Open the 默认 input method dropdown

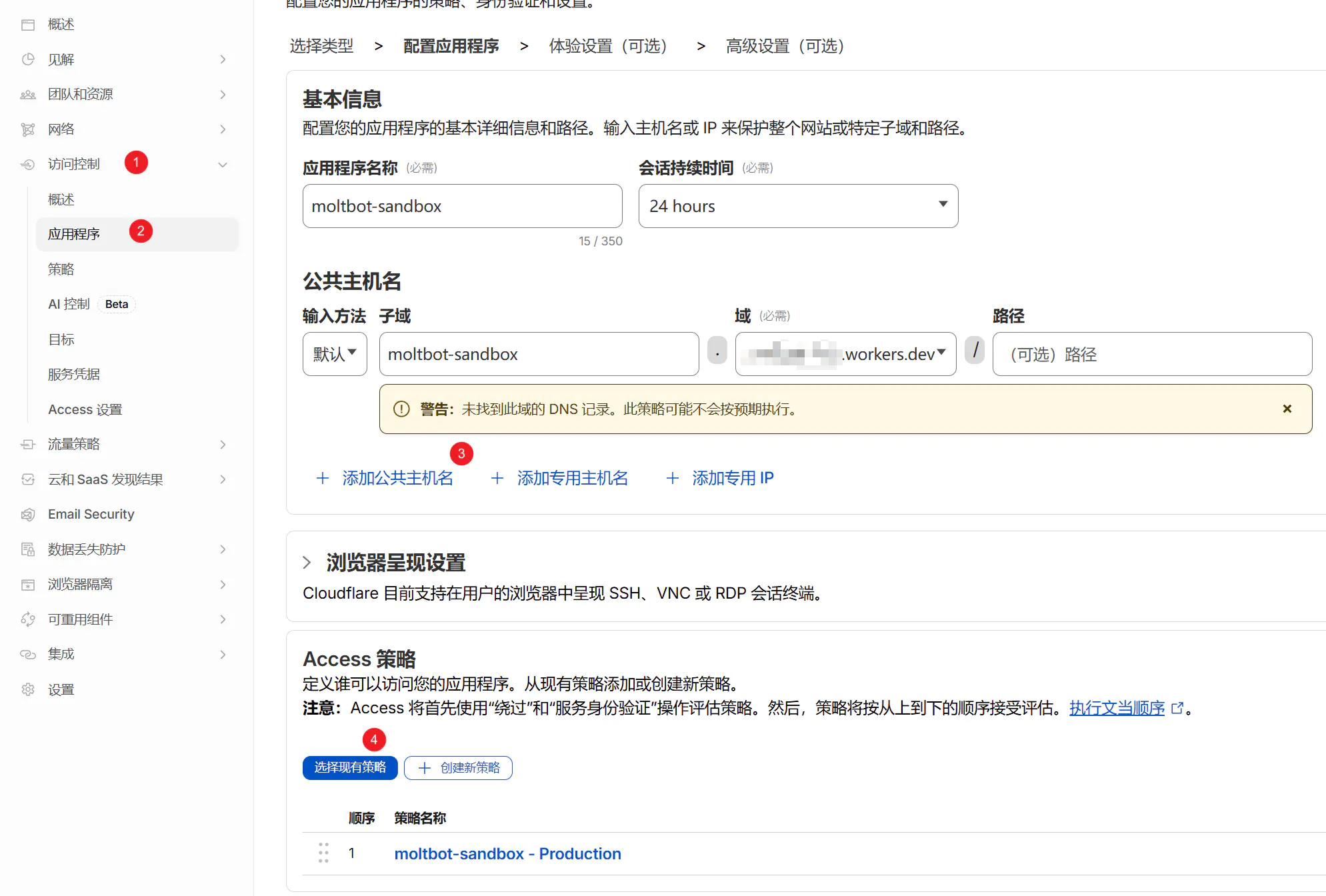pos(335,354)
